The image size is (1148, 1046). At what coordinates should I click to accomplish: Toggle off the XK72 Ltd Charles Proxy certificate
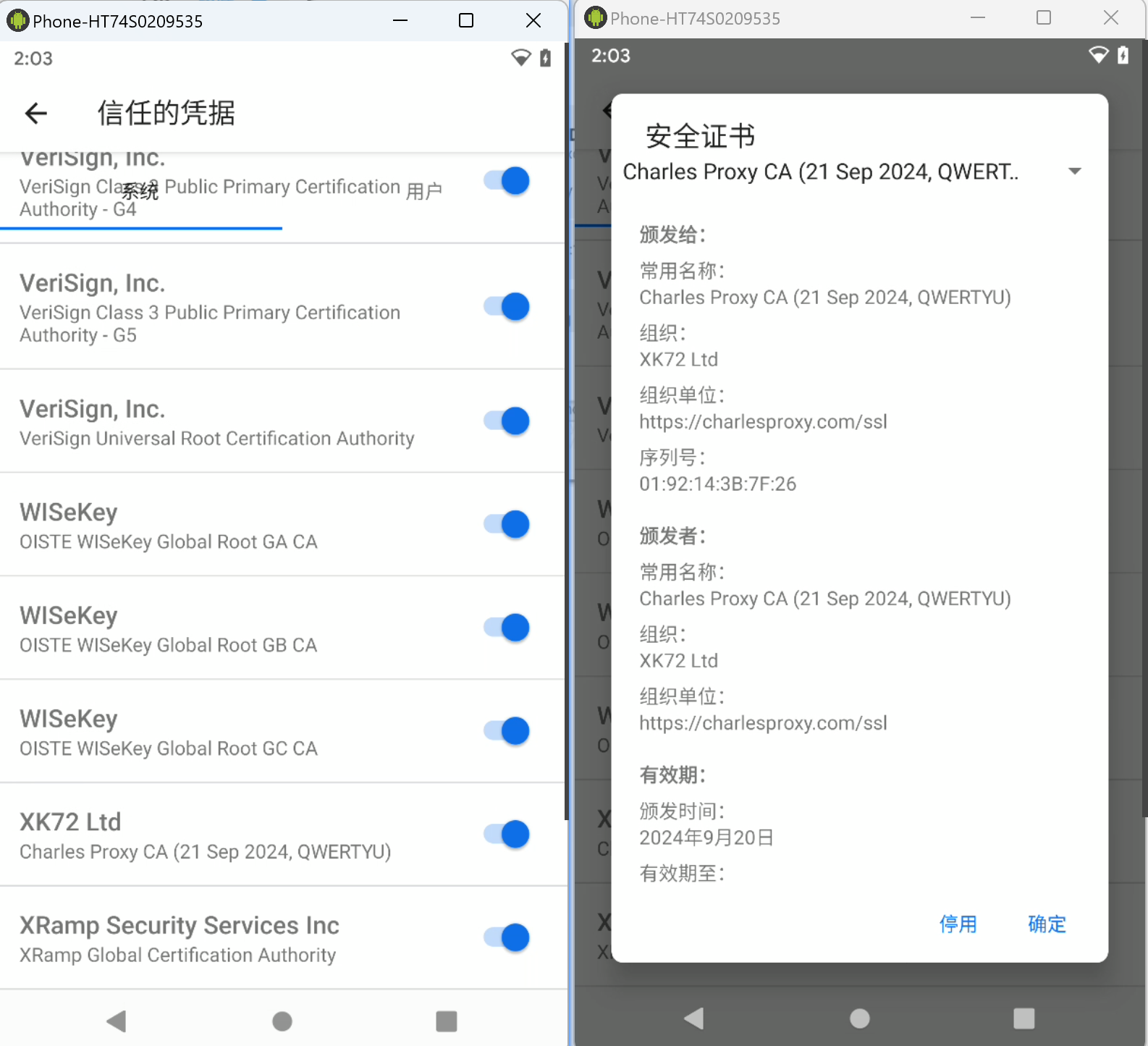pos(507,834)
